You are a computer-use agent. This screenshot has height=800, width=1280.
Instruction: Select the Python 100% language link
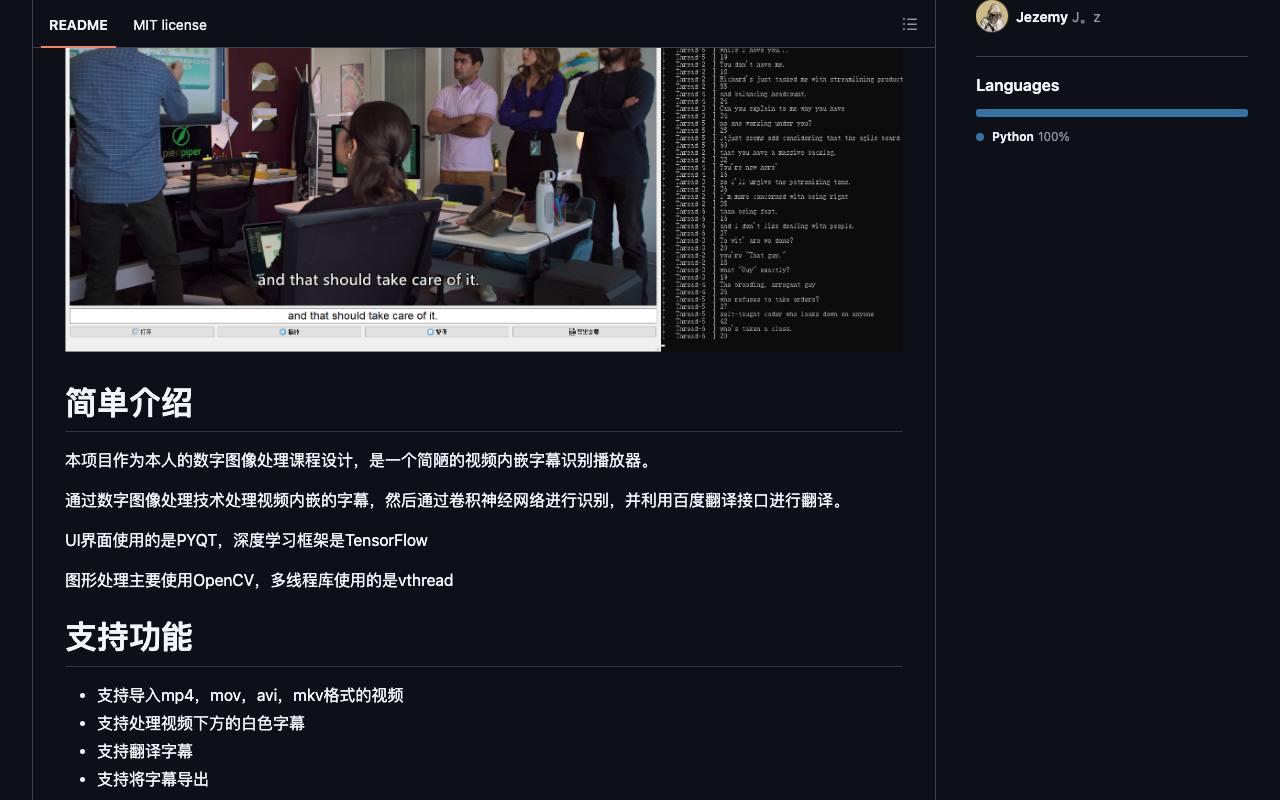[1022, 137]
